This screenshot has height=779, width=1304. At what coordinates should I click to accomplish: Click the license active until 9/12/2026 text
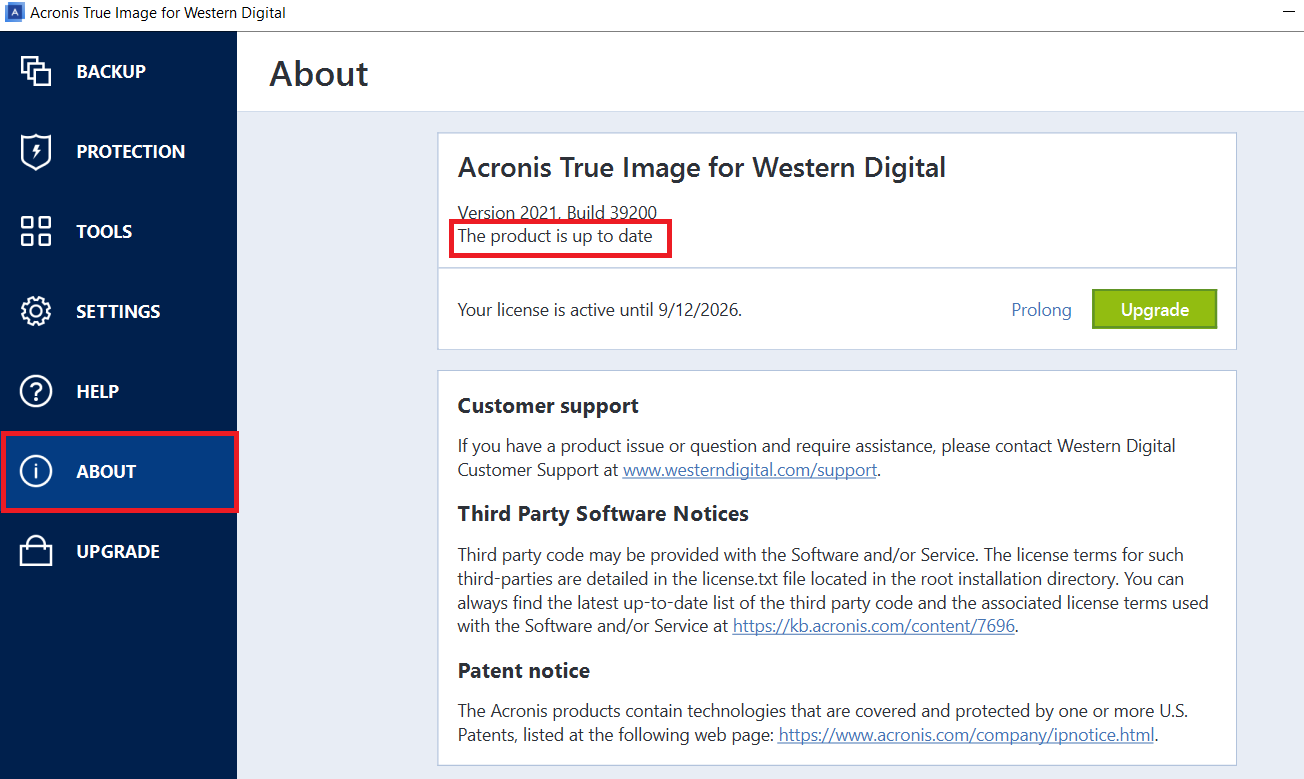(600, 310)
